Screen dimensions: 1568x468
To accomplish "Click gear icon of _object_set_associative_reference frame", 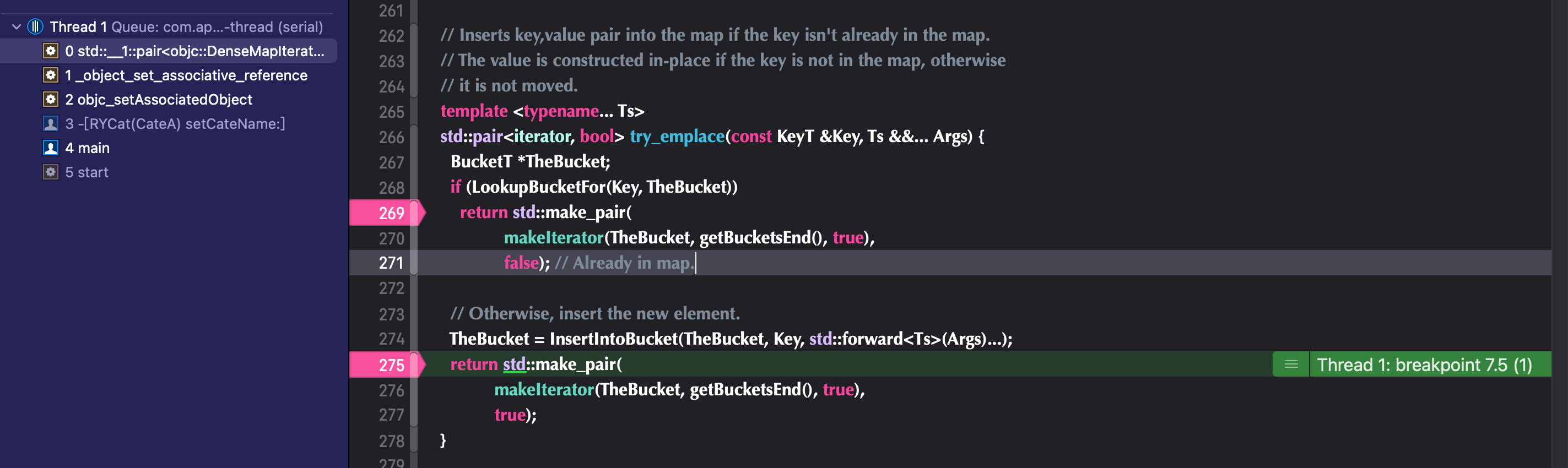I will point(51,75).
